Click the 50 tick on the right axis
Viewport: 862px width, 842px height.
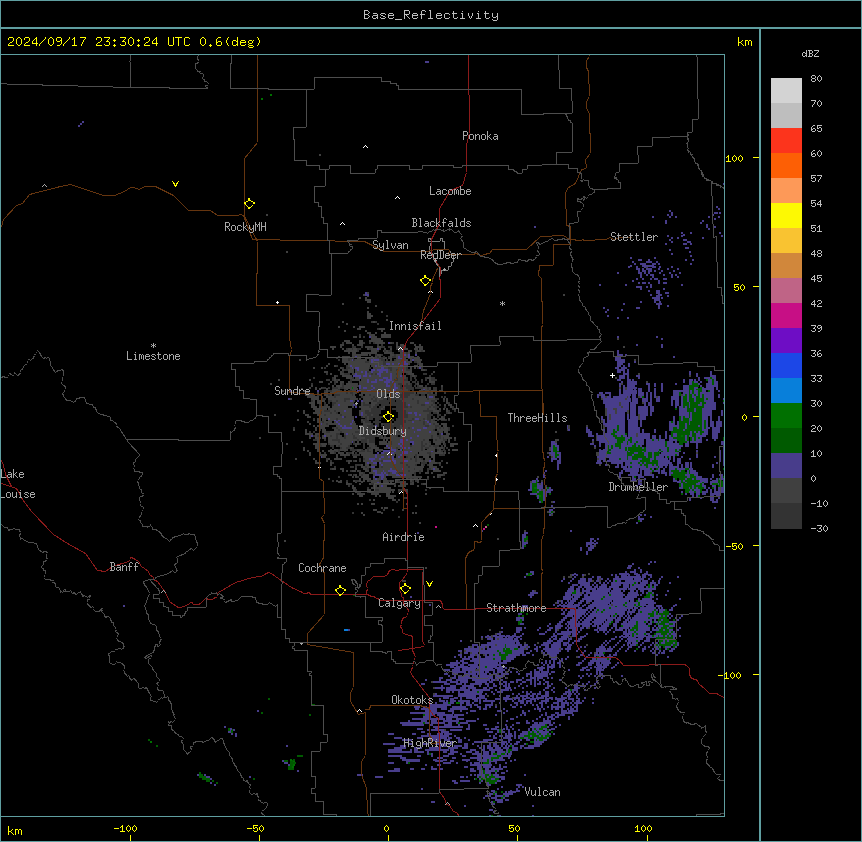tap(739, 287)
